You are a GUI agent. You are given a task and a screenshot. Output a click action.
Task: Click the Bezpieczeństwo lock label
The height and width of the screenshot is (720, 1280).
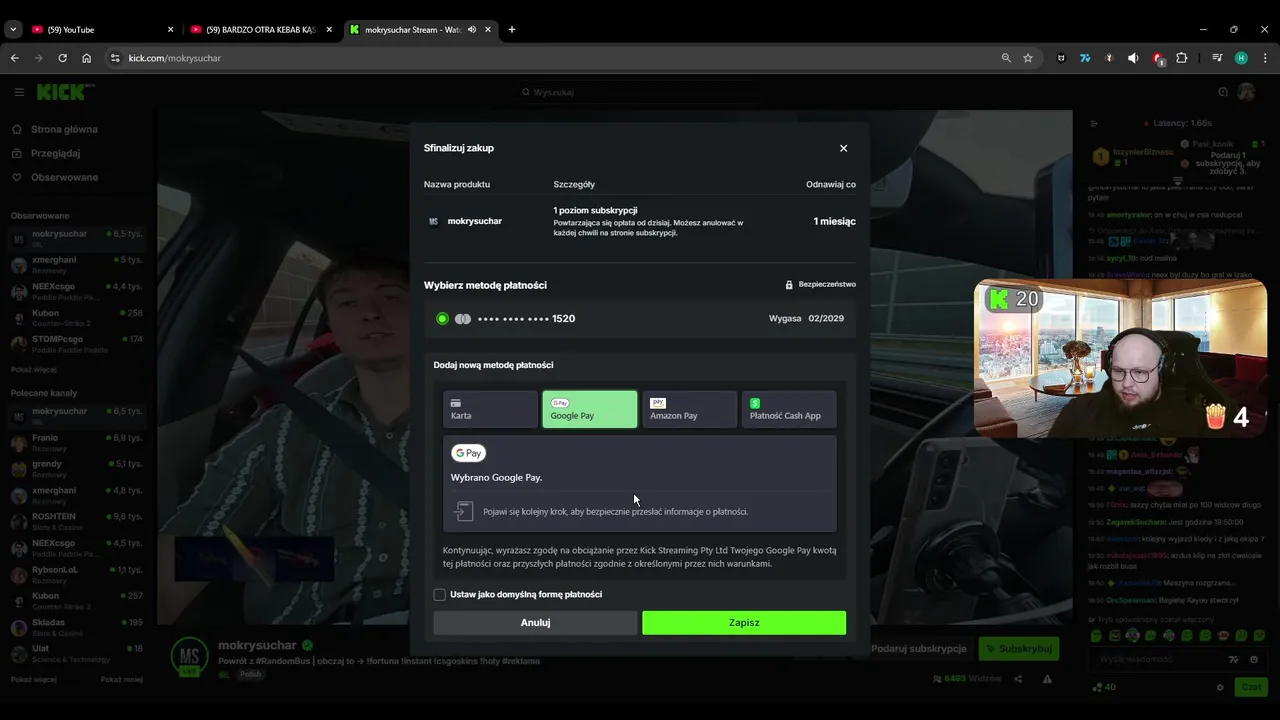coord(820,284)
